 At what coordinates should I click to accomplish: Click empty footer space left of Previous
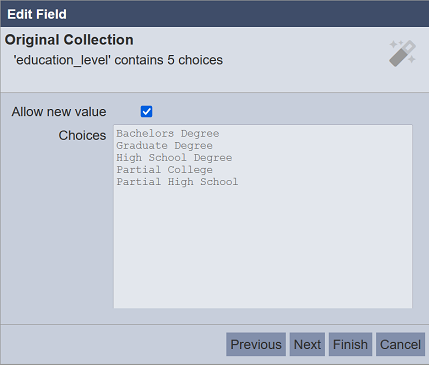point(113,344)
